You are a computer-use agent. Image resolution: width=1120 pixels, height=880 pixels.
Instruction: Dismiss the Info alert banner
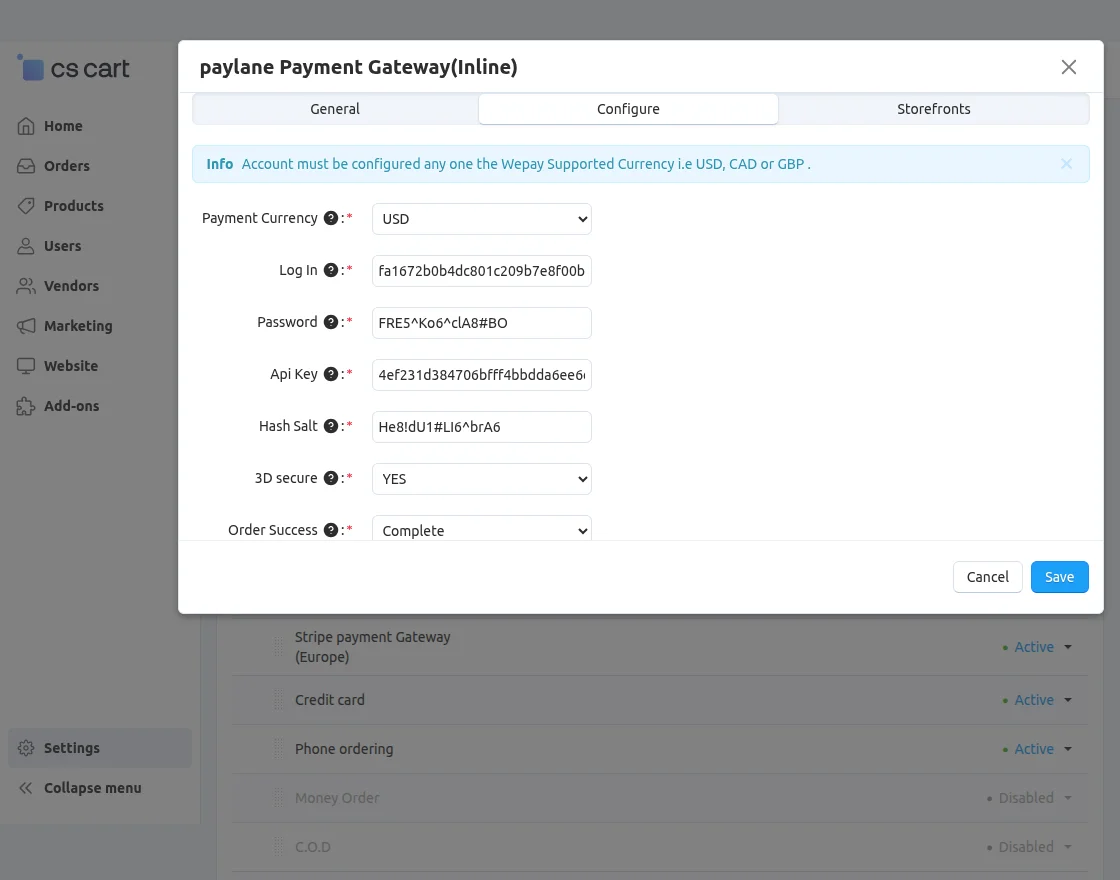1066,164
